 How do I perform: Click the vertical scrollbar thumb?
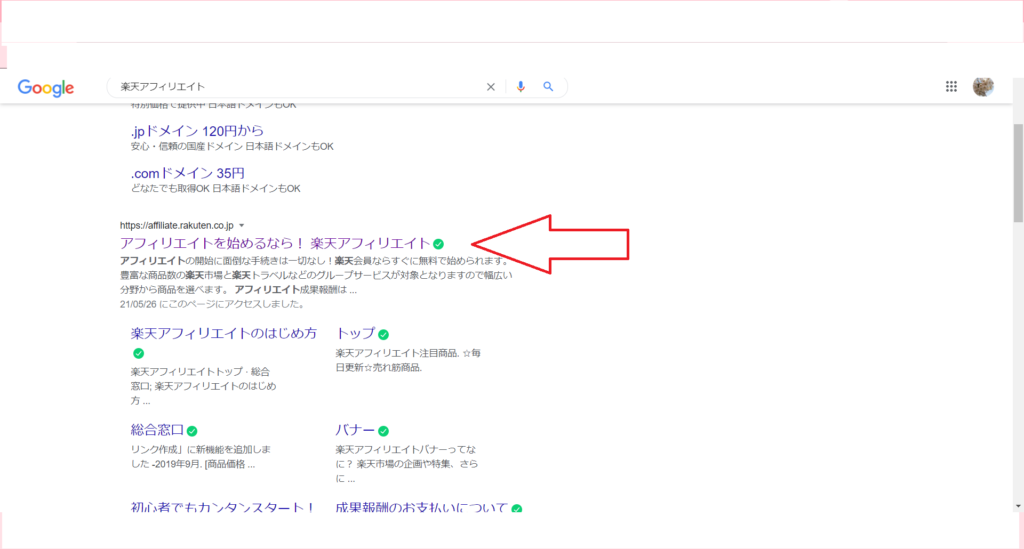tap(1018, 173)
